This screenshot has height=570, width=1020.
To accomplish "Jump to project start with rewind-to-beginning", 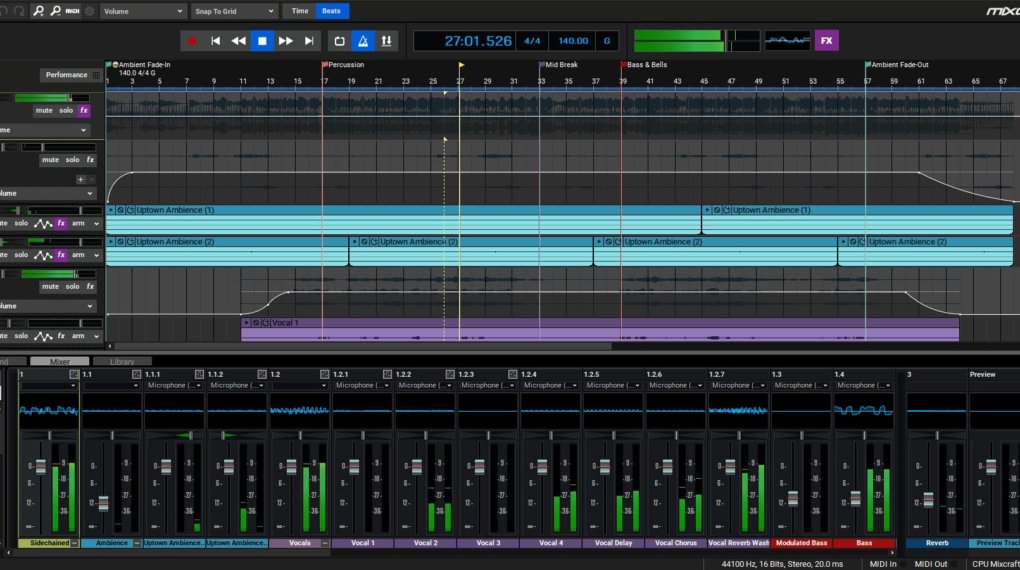I will tap(215, 41).
